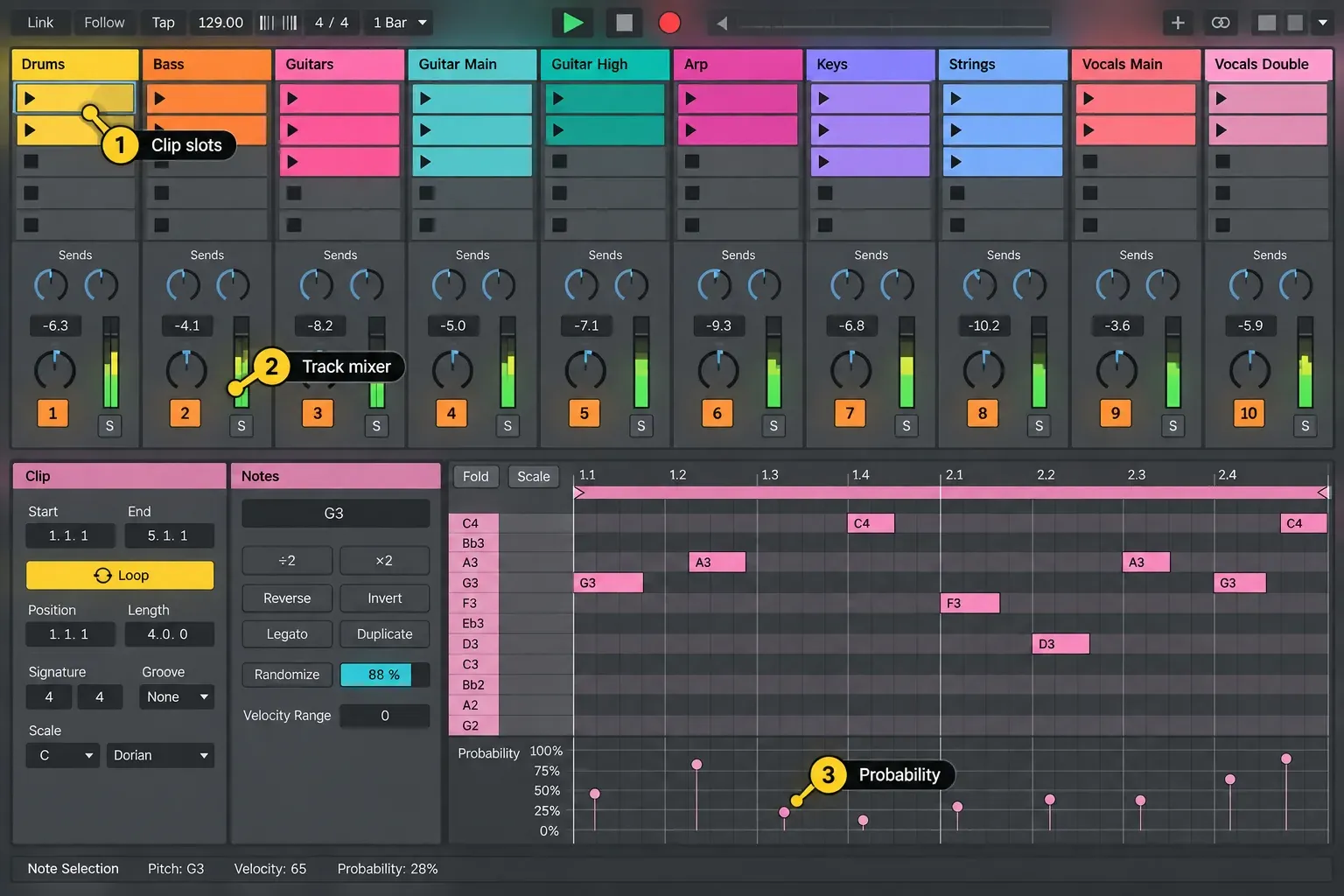Click the Bass track volume meter
Screen dimensions: 1344x896
(x=241, y=362)
